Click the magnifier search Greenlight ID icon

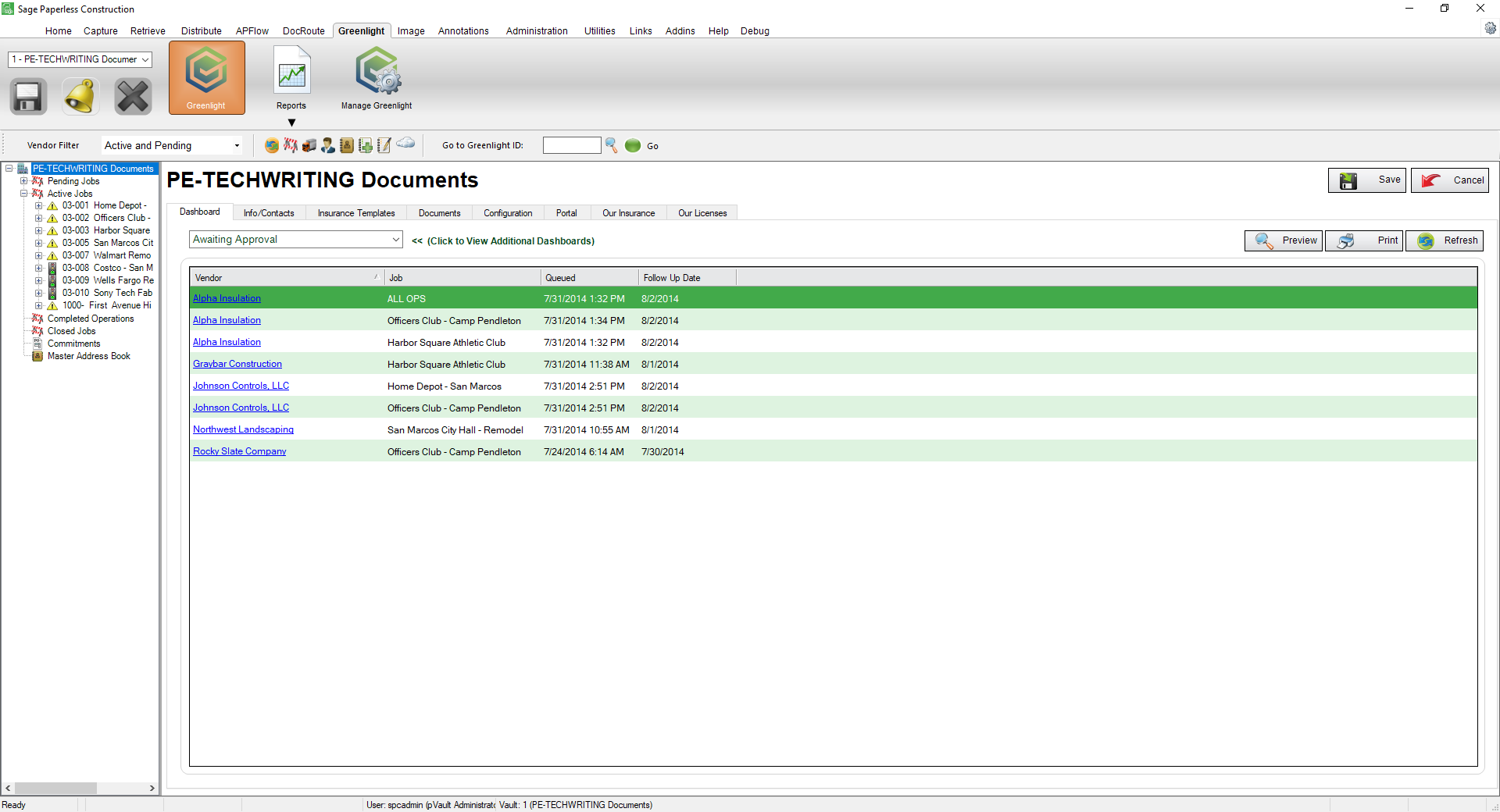(612, 145)
